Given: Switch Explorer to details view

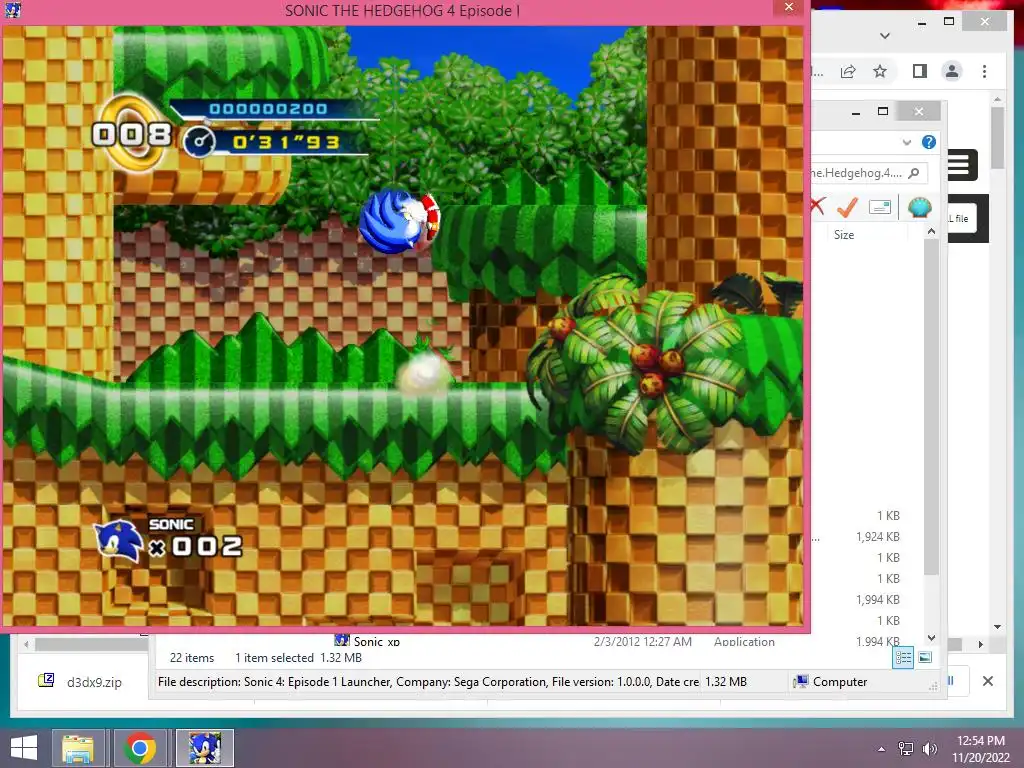Looking at the screenshot, I should (x=903, y=658).
